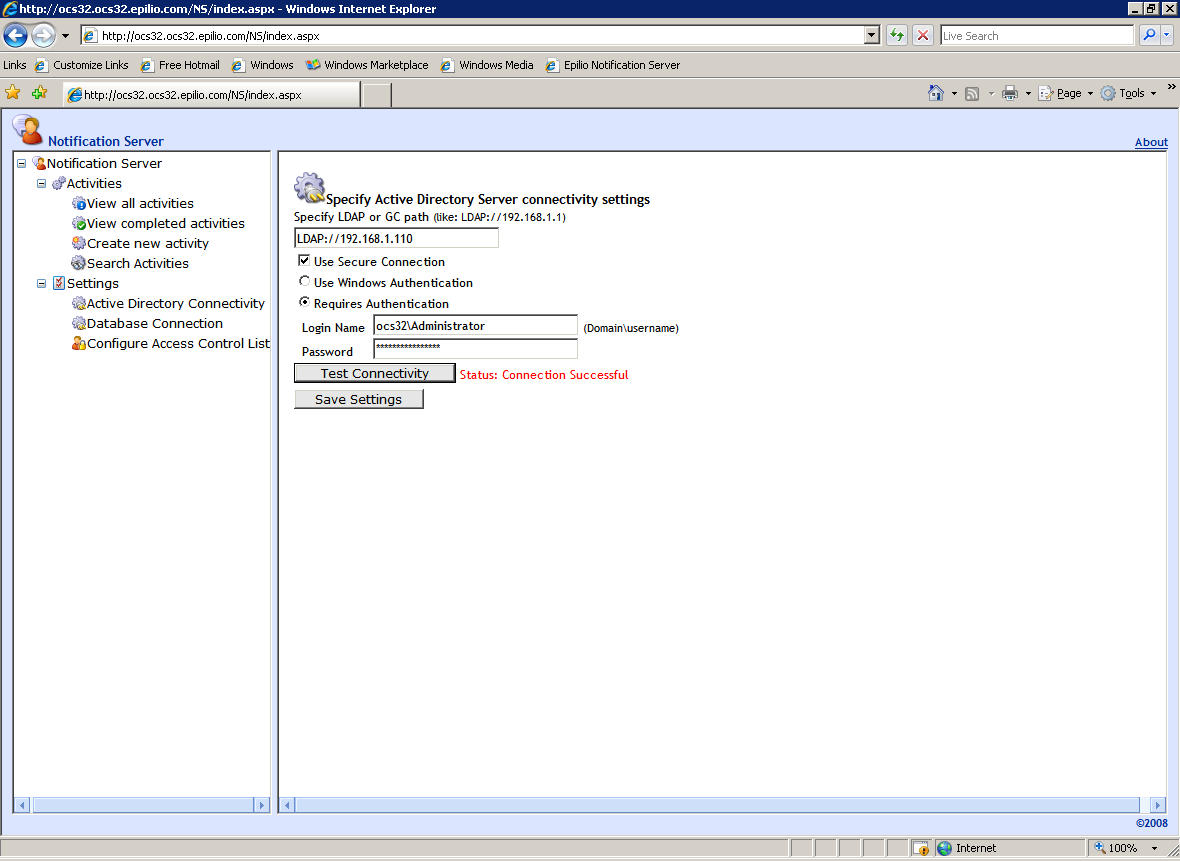
Task: Click the Home icon in command bar
Action: pyautogui.click(x=935, y=93)
